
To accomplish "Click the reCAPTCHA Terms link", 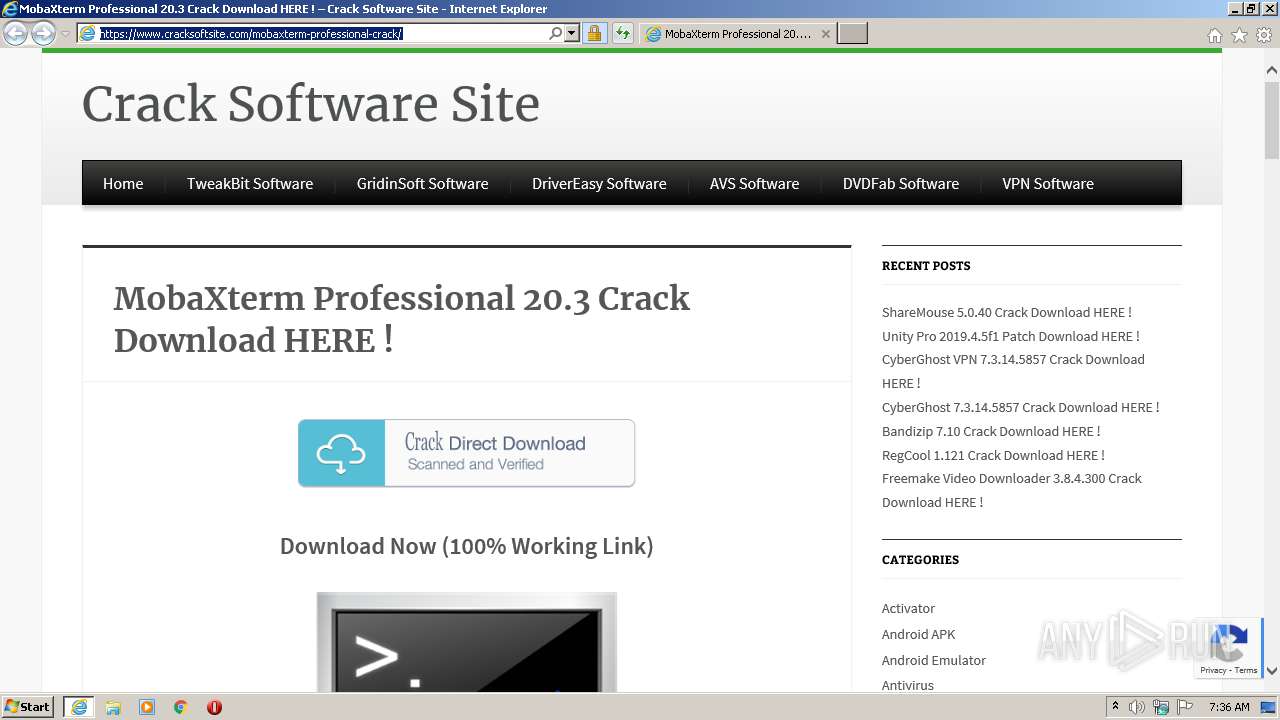I will click(1246, 670).
